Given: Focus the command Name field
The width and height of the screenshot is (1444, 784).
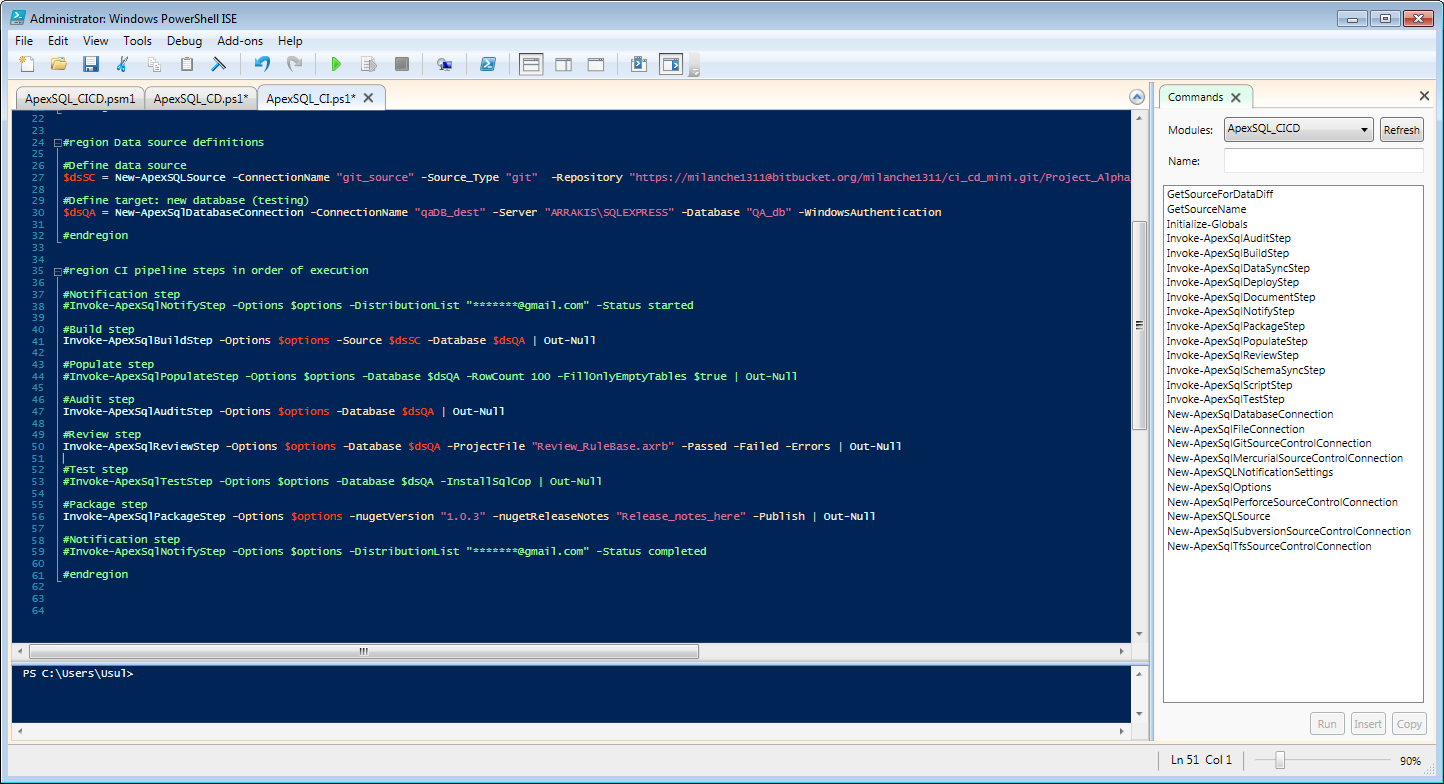Looking at the screenshot, I should [x=1323, y=161].
